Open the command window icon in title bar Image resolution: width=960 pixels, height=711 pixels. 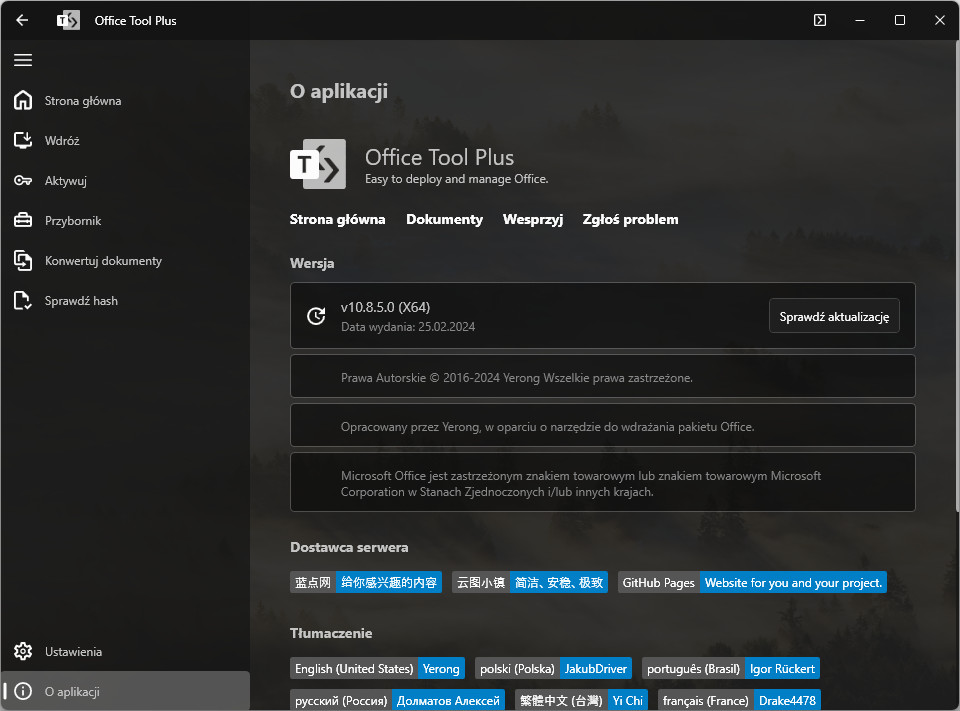coord(820,20)
